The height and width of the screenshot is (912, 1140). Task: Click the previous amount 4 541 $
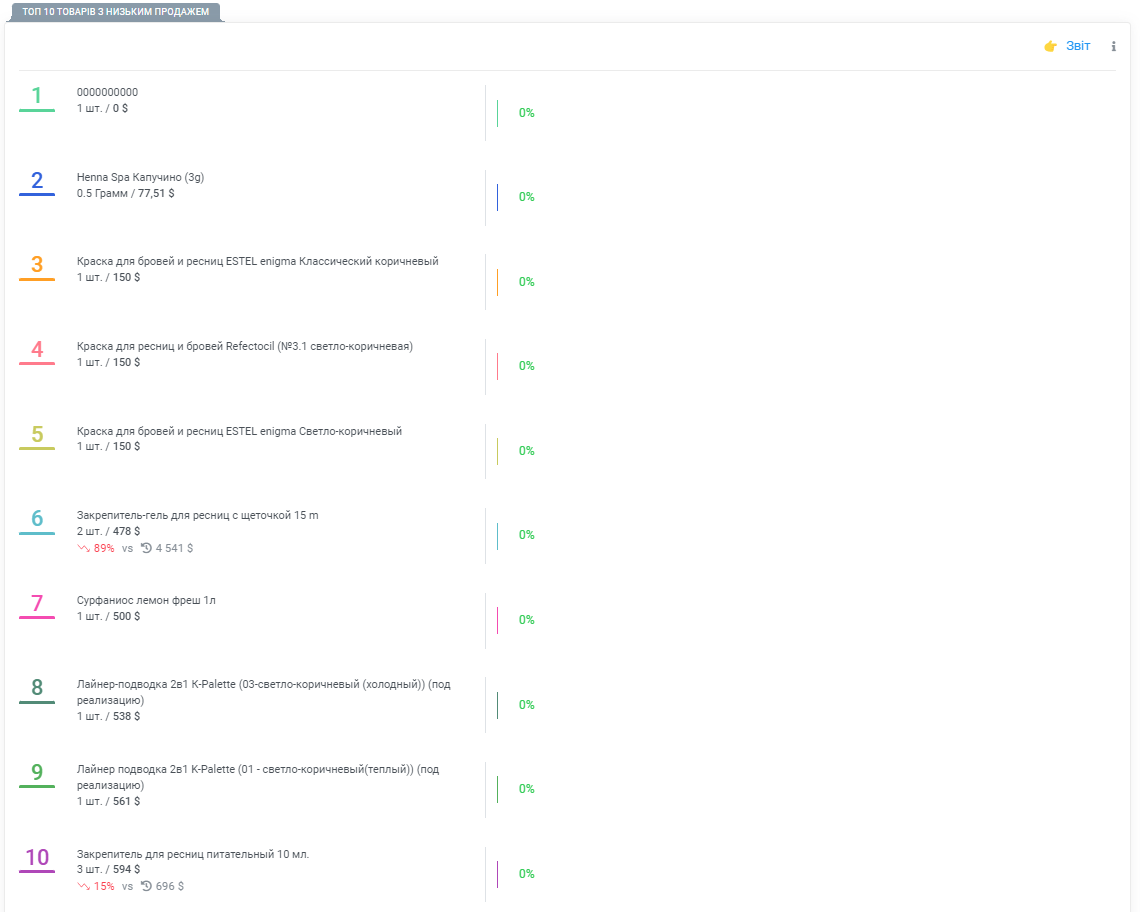(174, 548)
